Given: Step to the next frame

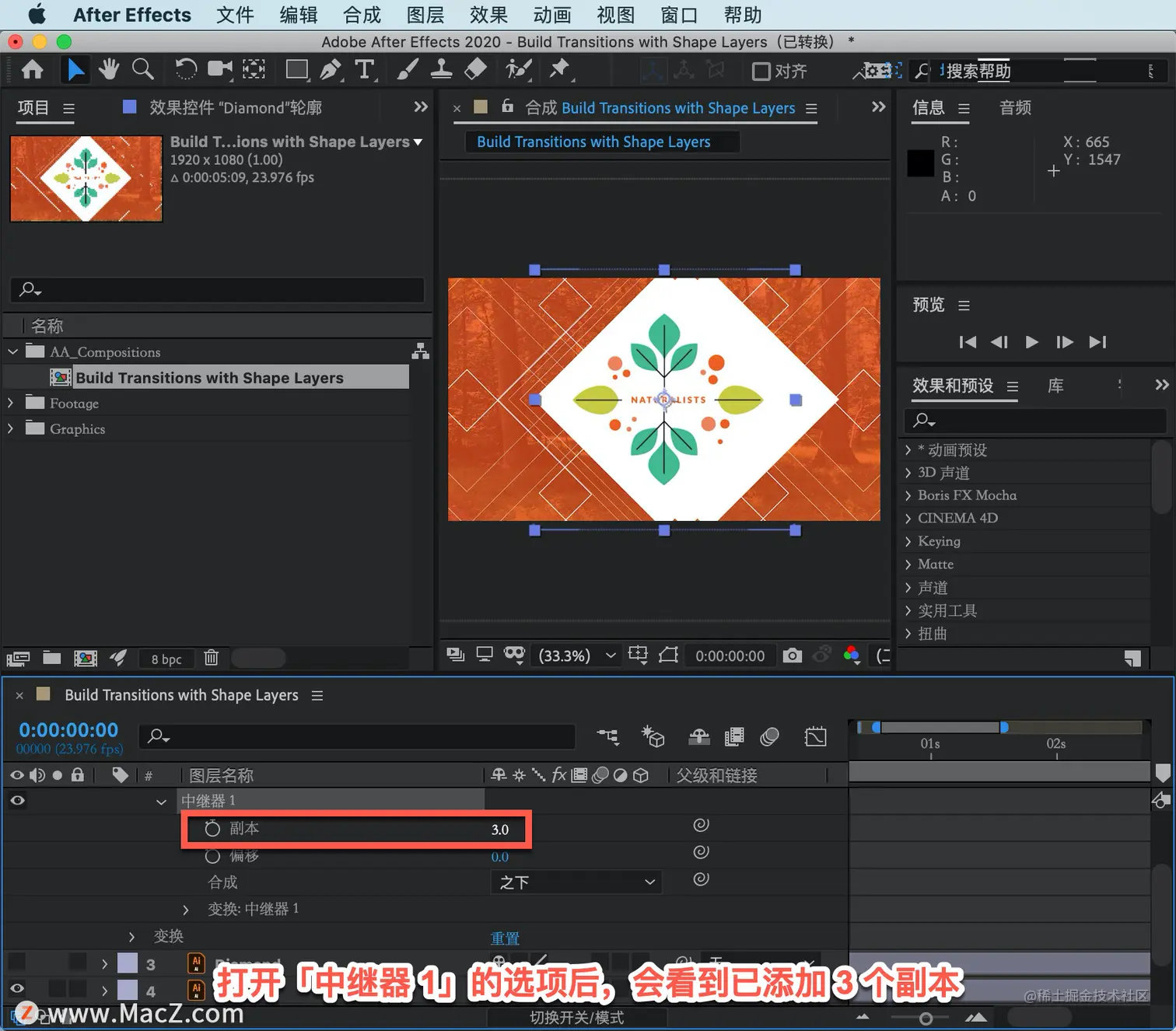Looking at the screenshot, I should tap(1065, 342).
